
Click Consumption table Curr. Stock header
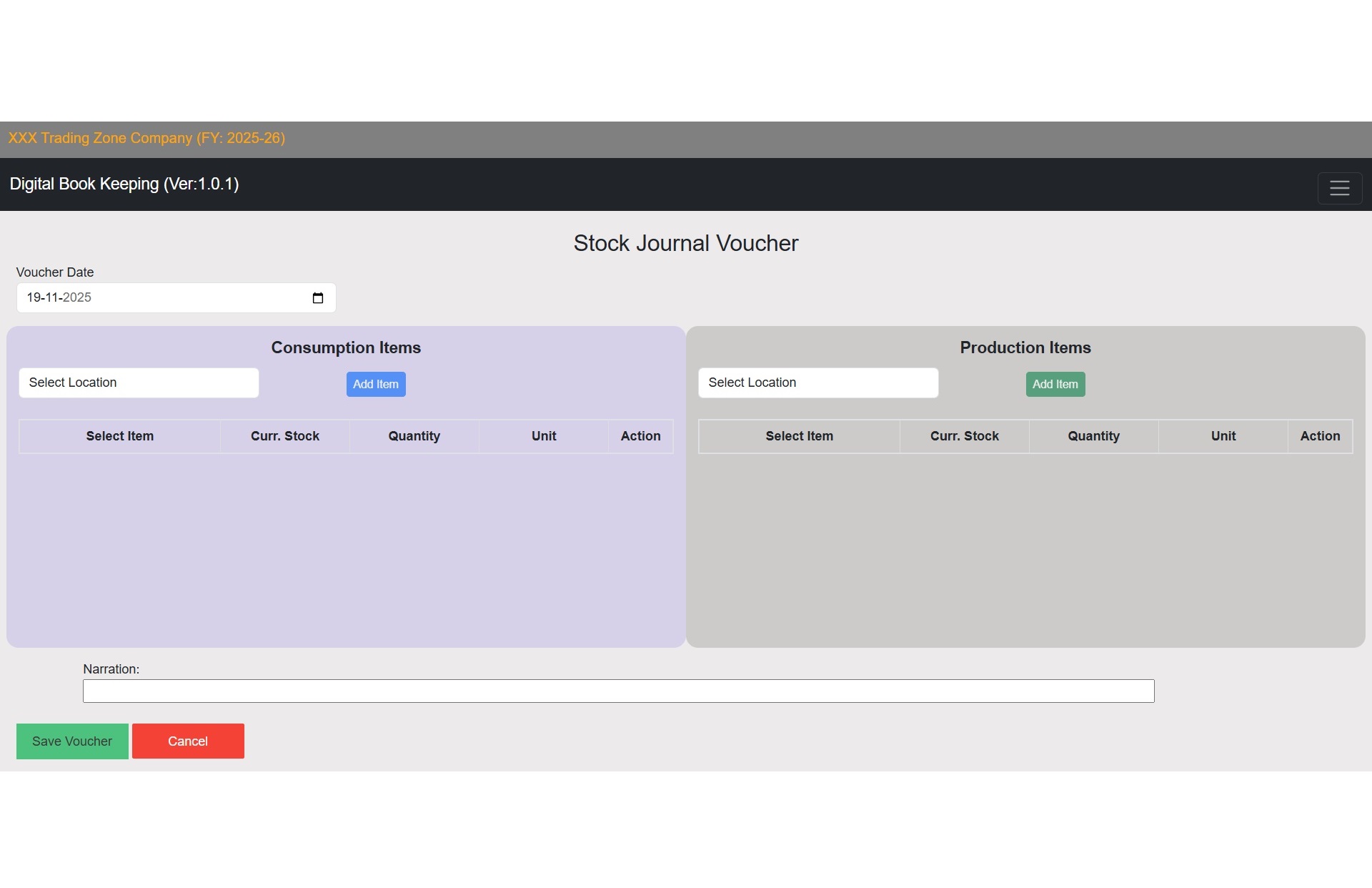(284, 436)
